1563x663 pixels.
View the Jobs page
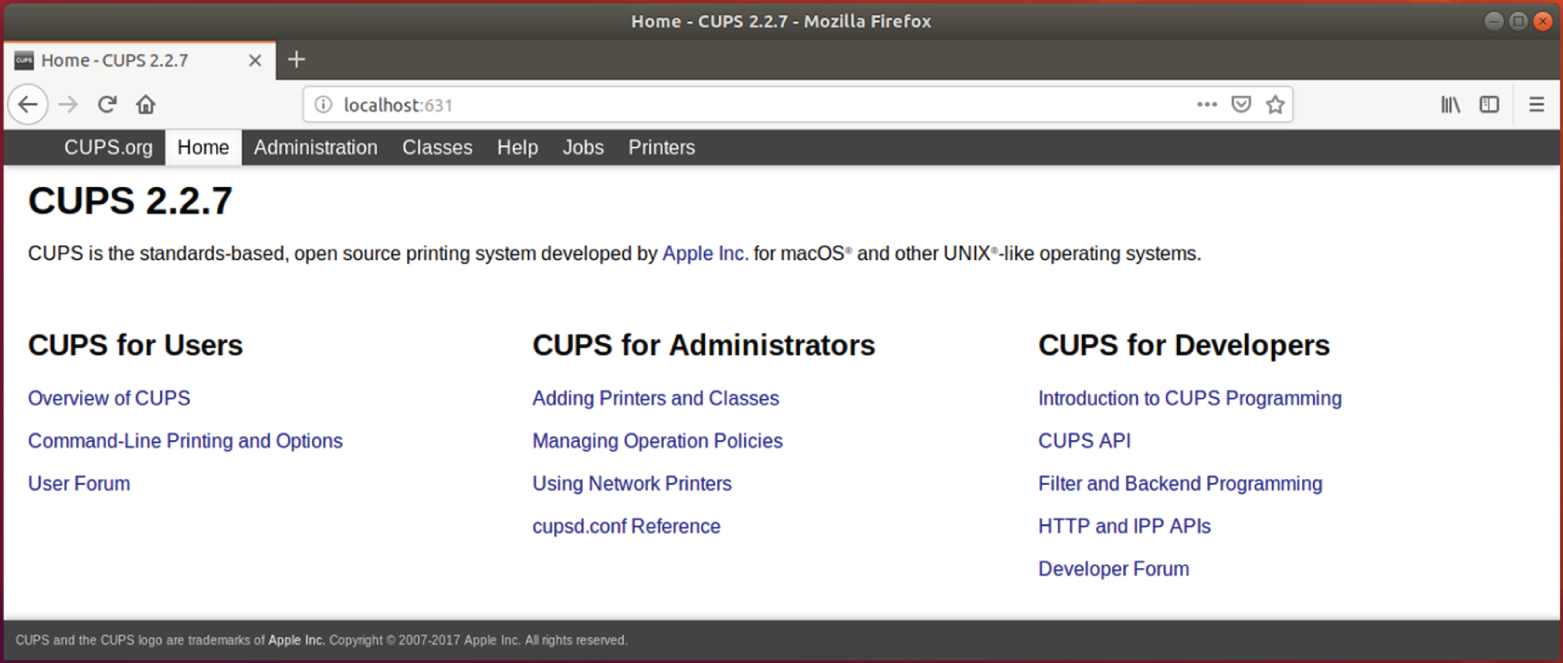pyautogui.click(x=583, y=147)
